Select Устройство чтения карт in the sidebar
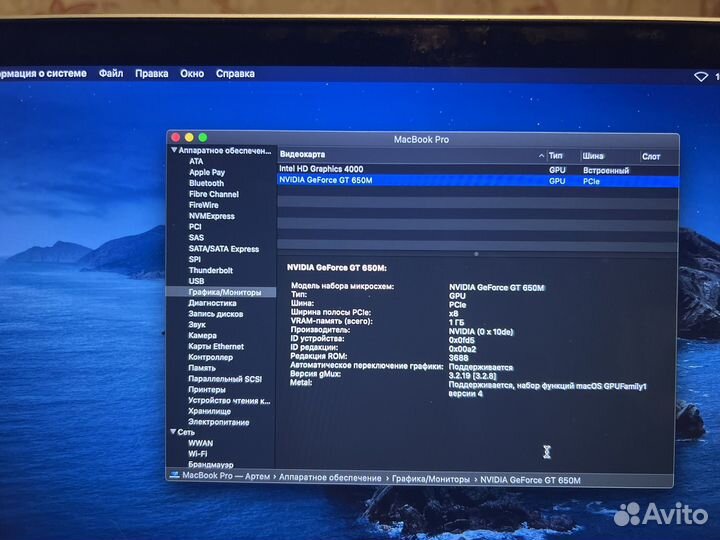The height and width of the screenshot is (540, 720). tap(229, 400)
